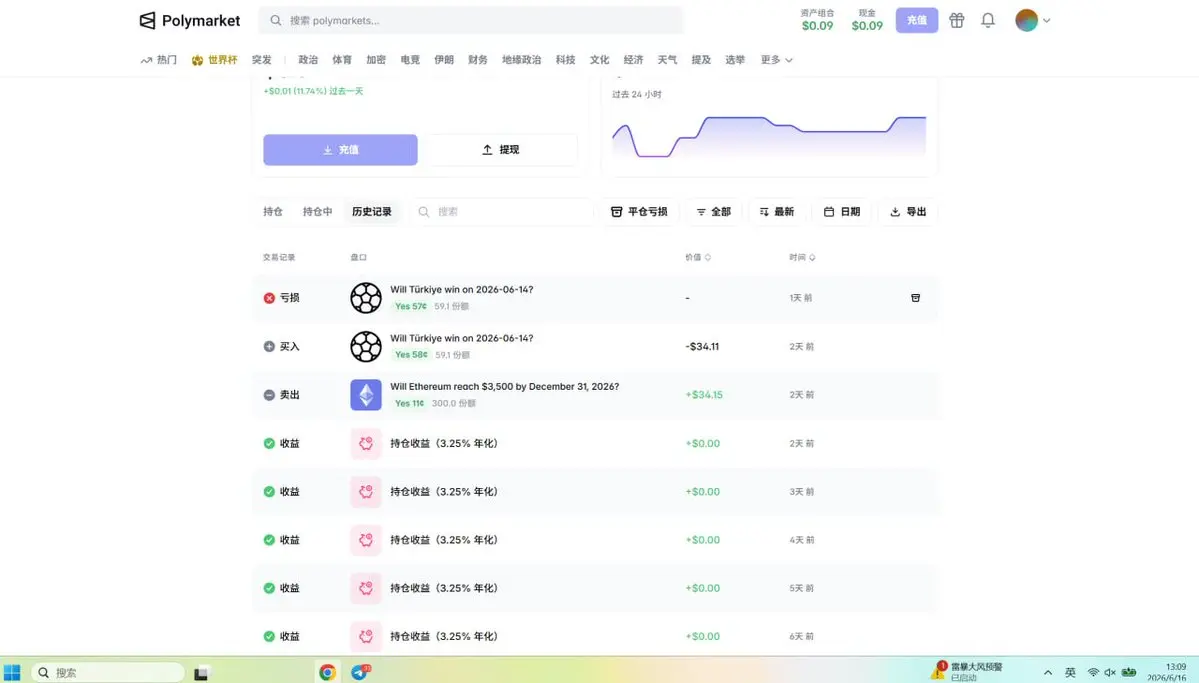Image resolution: width=1199 pixels, height=683 pixels.
Task: Expand the account chevron beside avatar
Action: tap(1047, 21)
